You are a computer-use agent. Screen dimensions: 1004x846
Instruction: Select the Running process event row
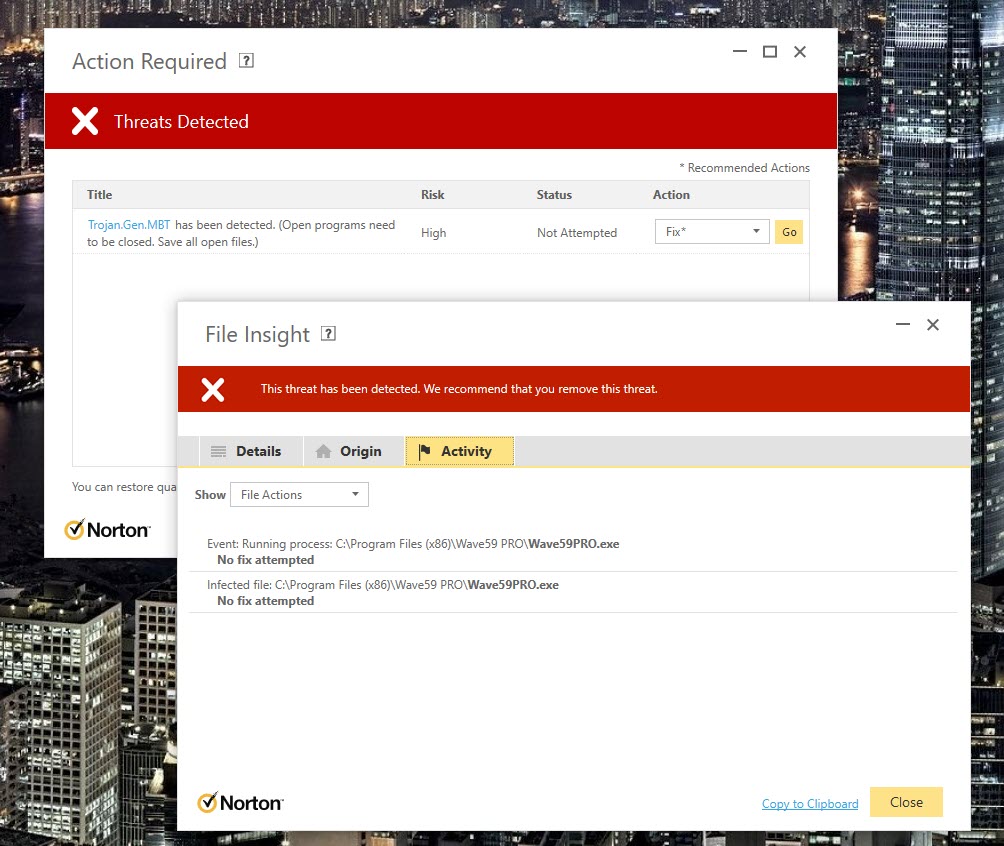(x=573, y=551)
